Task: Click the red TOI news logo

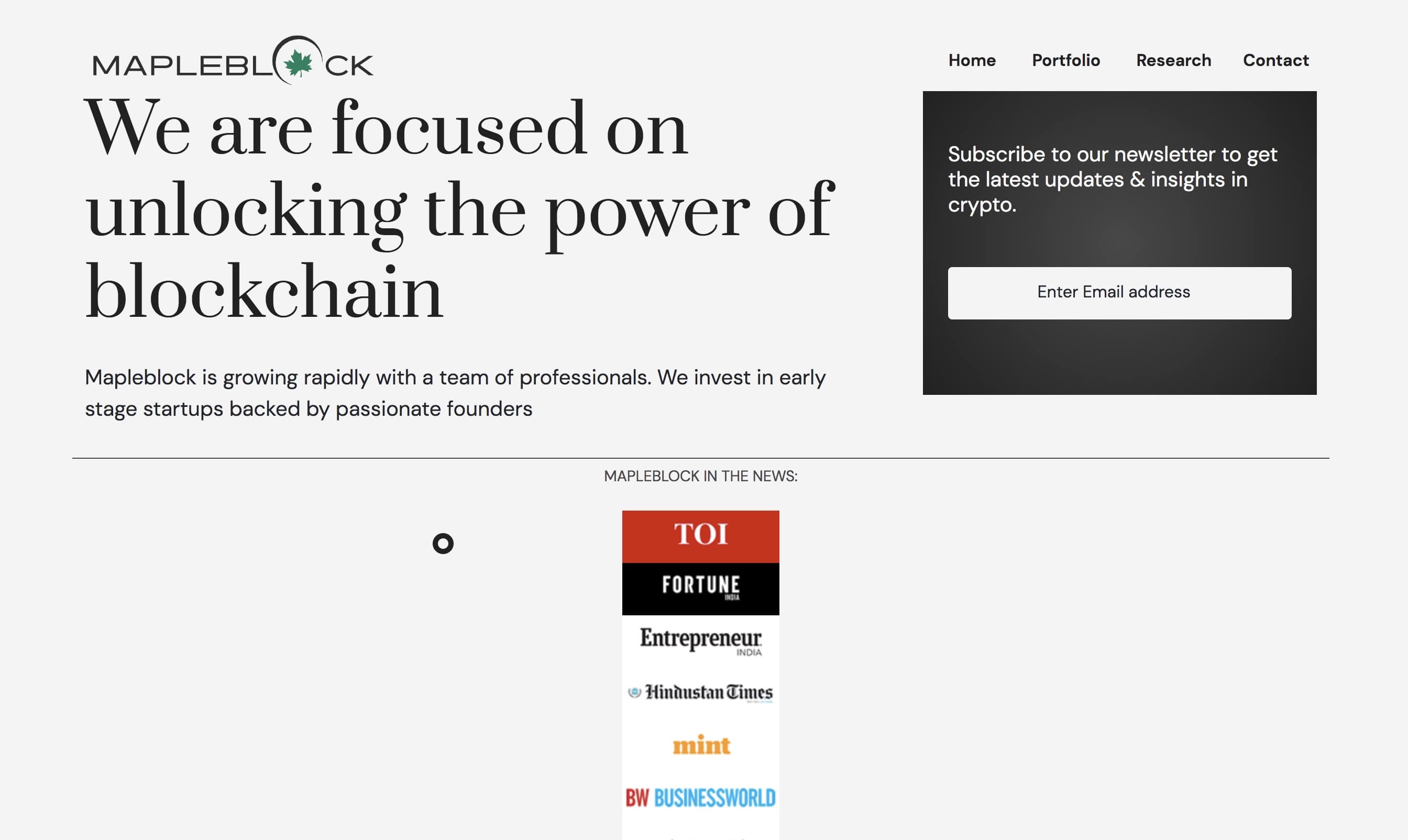Action: pos(700,536)
